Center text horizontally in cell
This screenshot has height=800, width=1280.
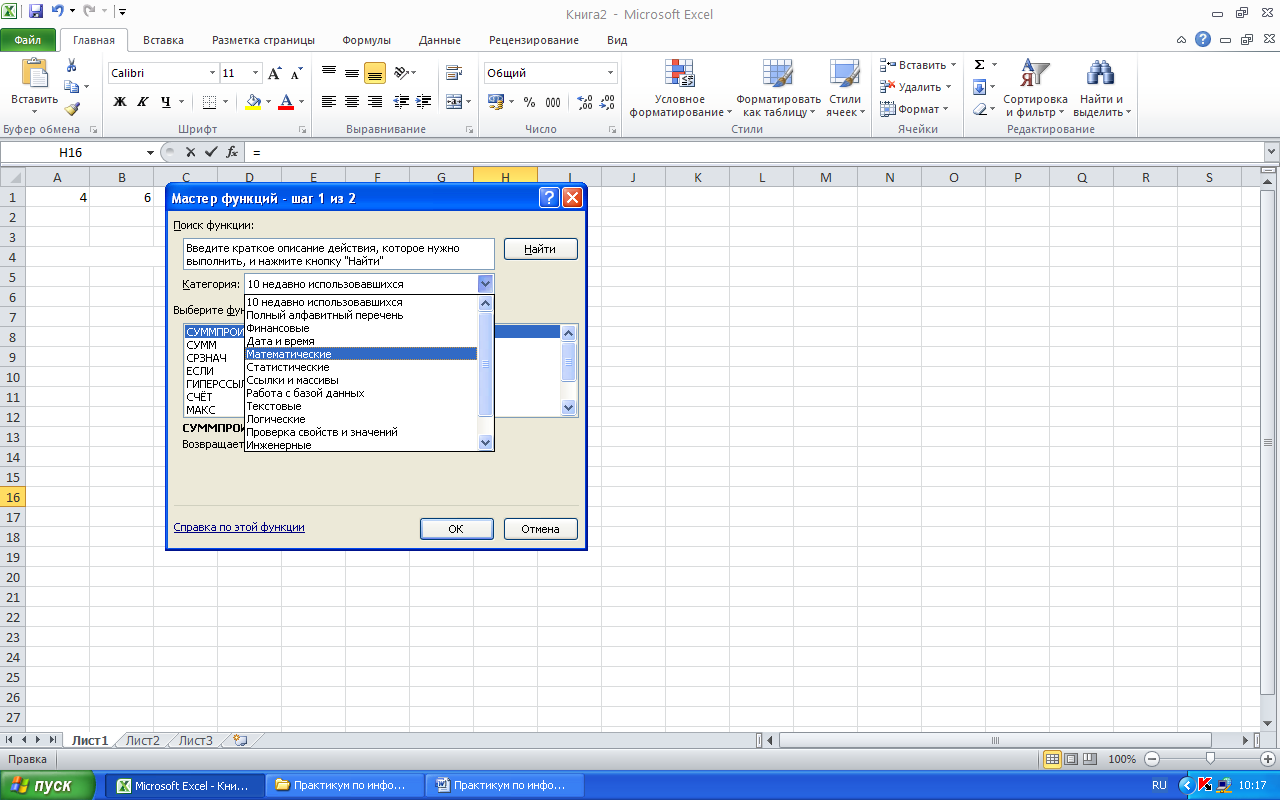tap(352, 101)
